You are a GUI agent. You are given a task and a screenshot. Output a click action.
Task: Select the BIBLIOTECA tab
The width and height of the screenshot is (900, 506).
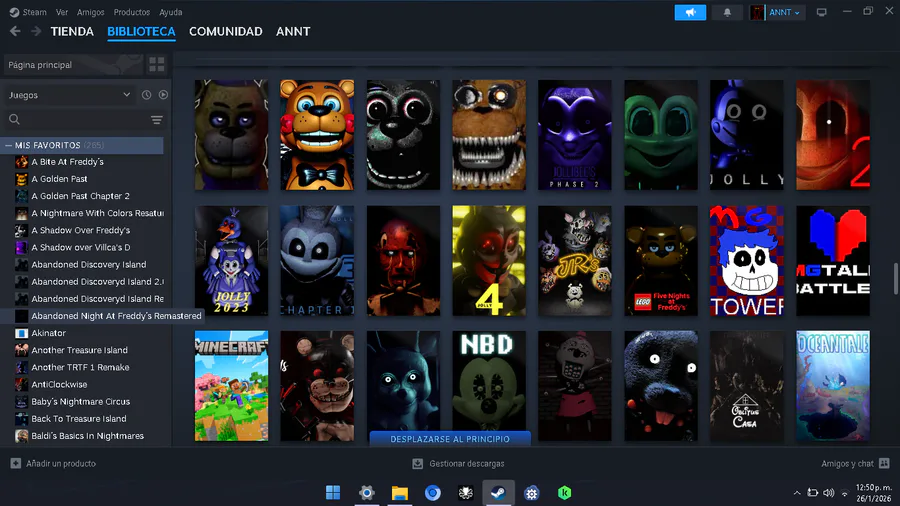(x=141, y=32)
